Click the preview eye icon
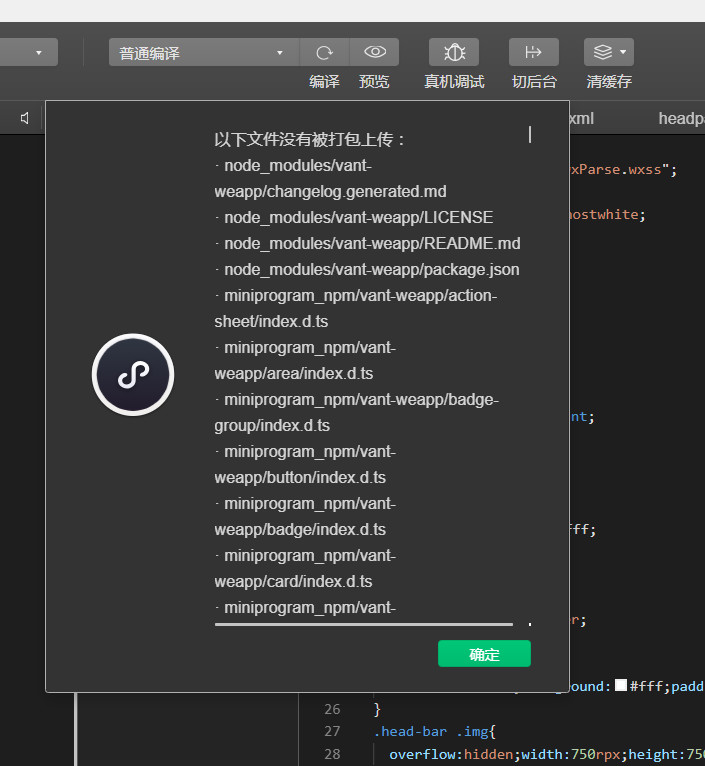 pos(375,52)
